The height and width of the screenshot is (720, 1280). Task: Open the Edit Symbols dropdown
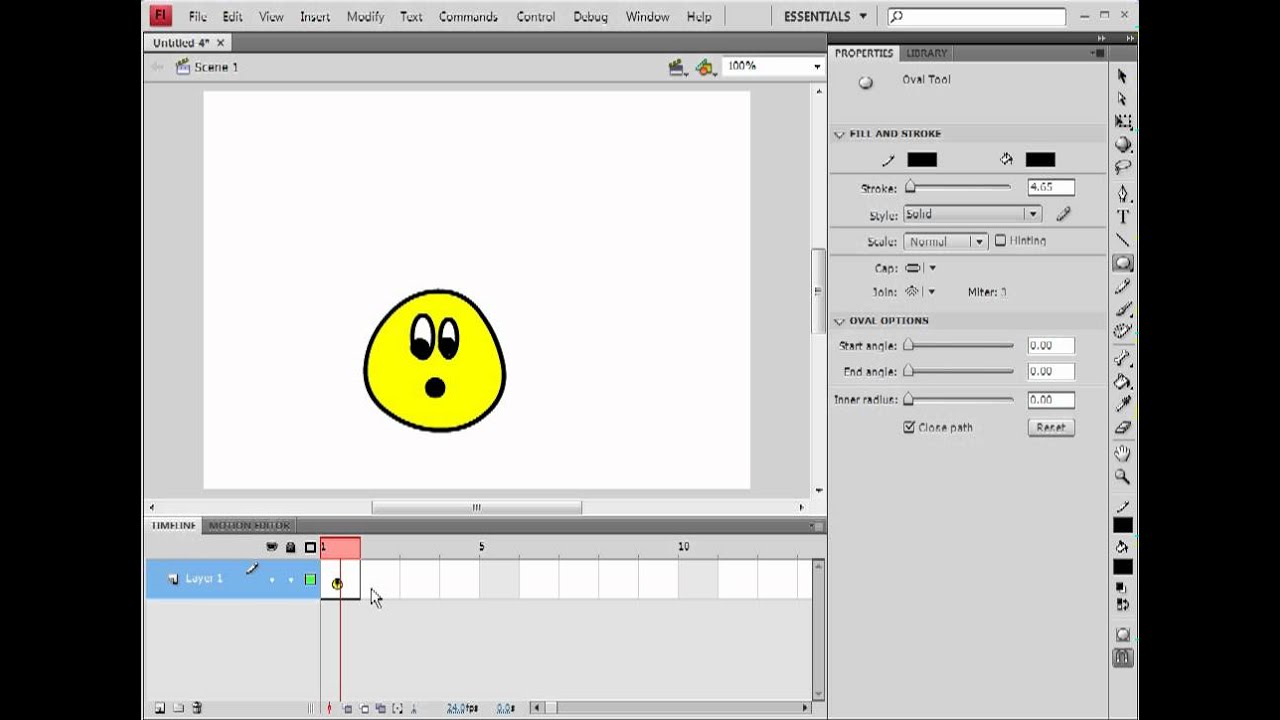coord(707,67)
